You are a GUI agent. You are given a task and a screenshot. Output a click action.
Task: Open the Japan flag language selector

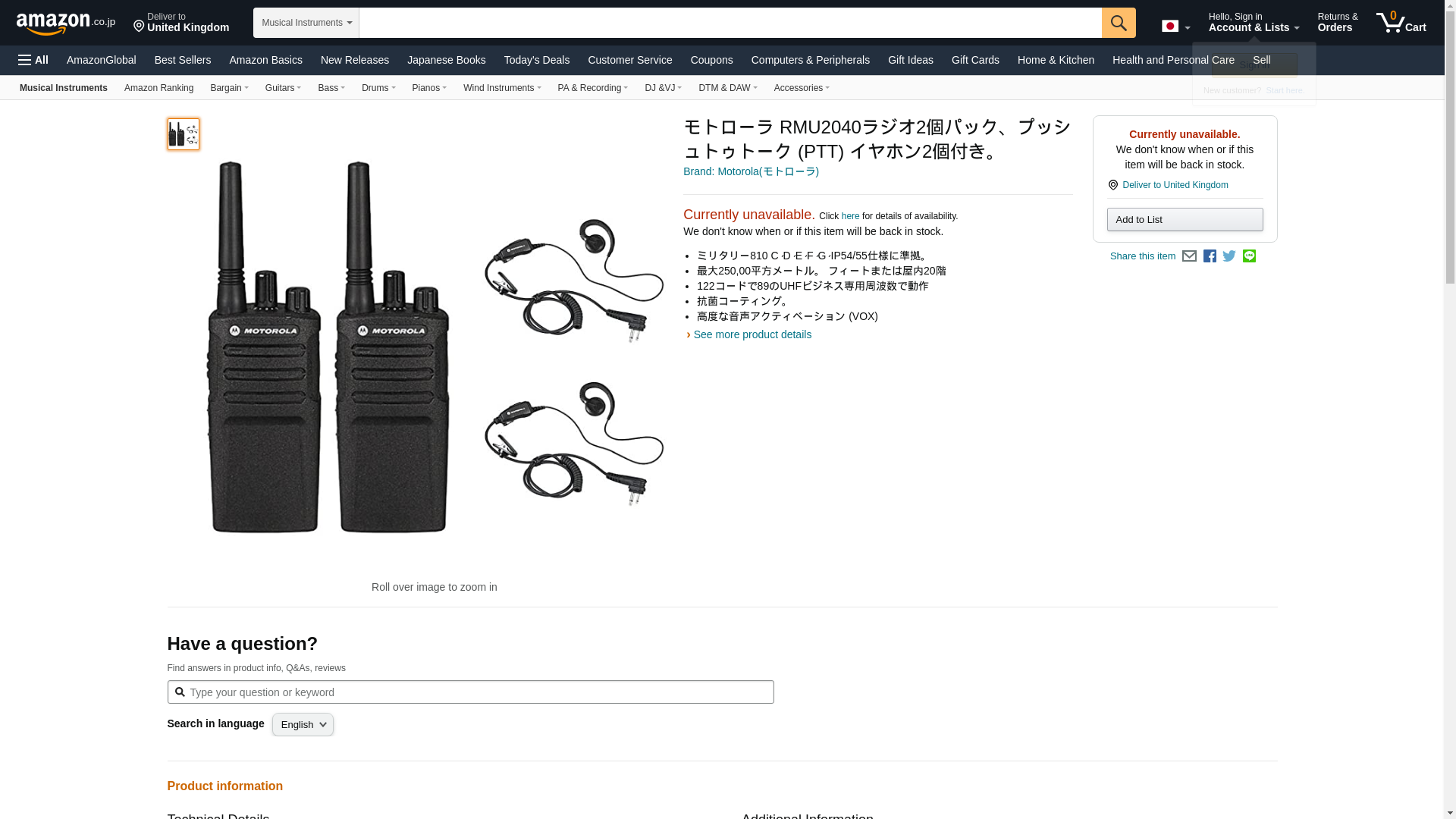[1175, 26]
